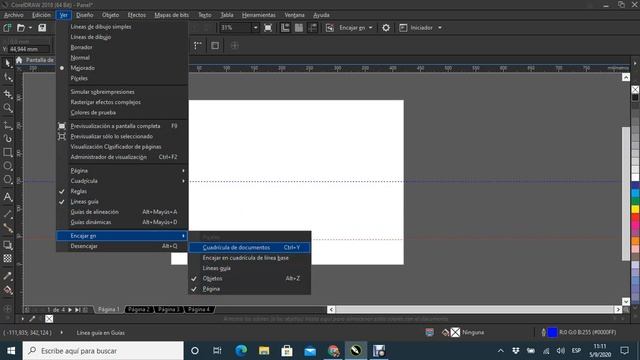Go to next page arrow in navigator
This screenshot has height=360, width=640.
(70, 310)
